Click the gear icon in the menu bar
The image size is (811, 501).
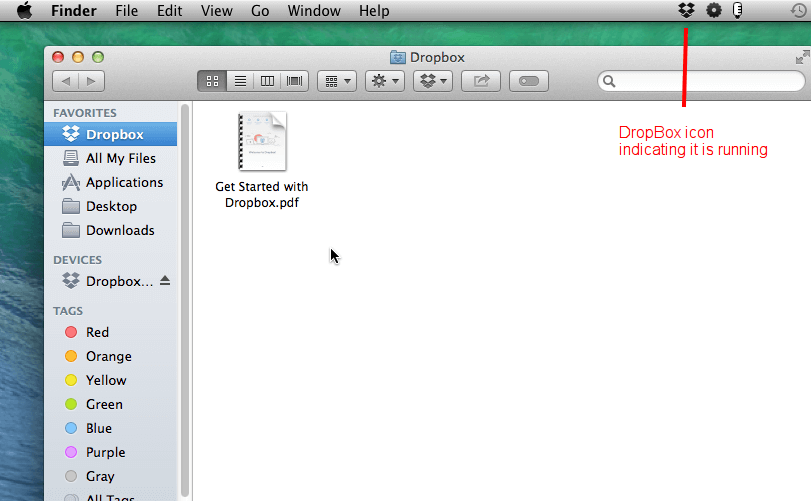pyautogui.click(x=714, y=10)
